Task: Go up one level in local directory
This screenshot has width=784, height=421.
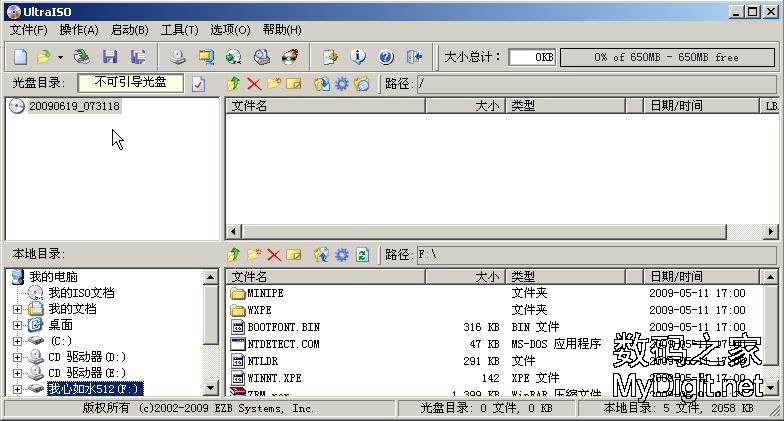Action: [234, 255]
